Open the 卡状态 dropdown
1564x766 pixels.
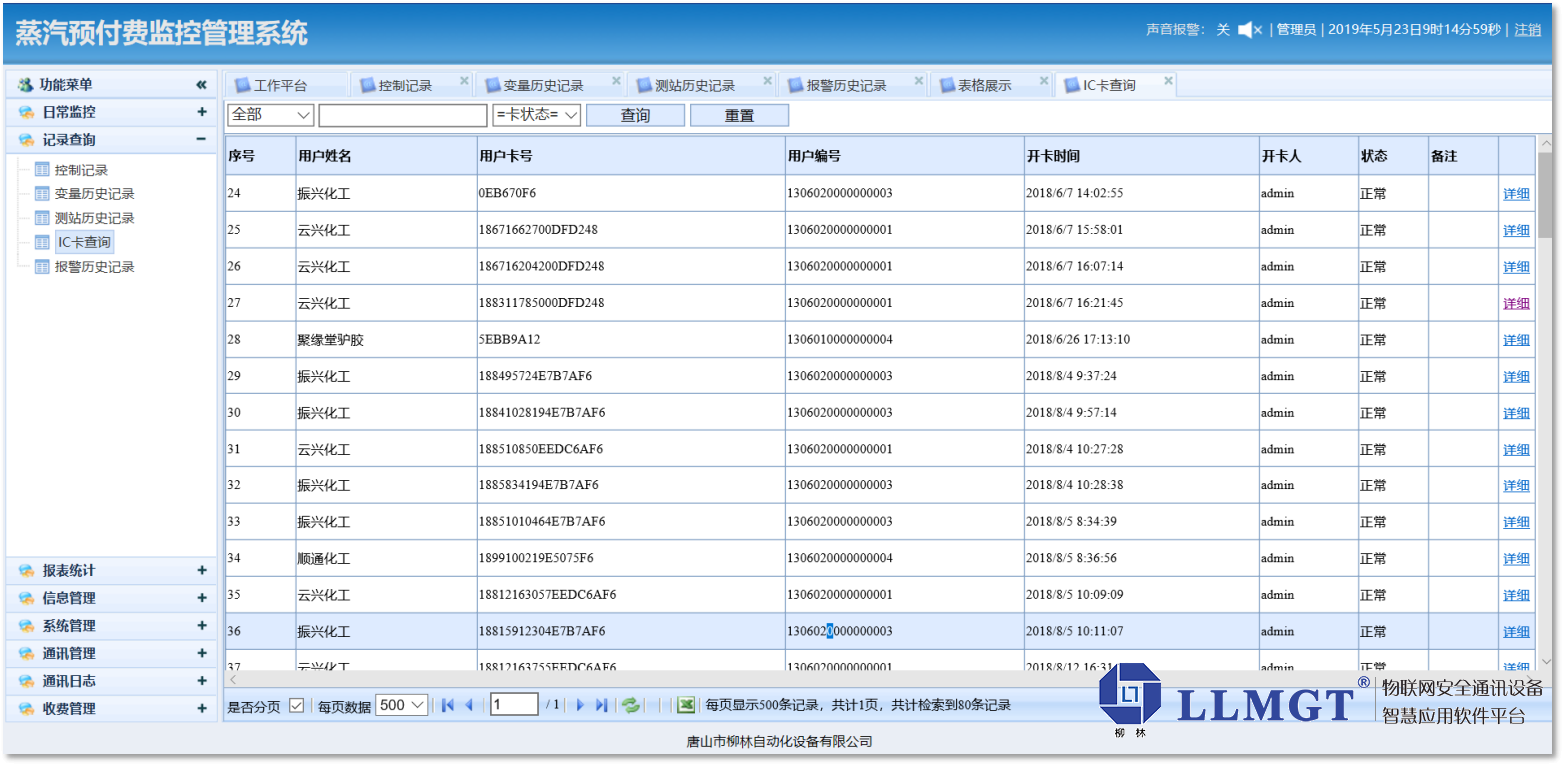point(537,115)
